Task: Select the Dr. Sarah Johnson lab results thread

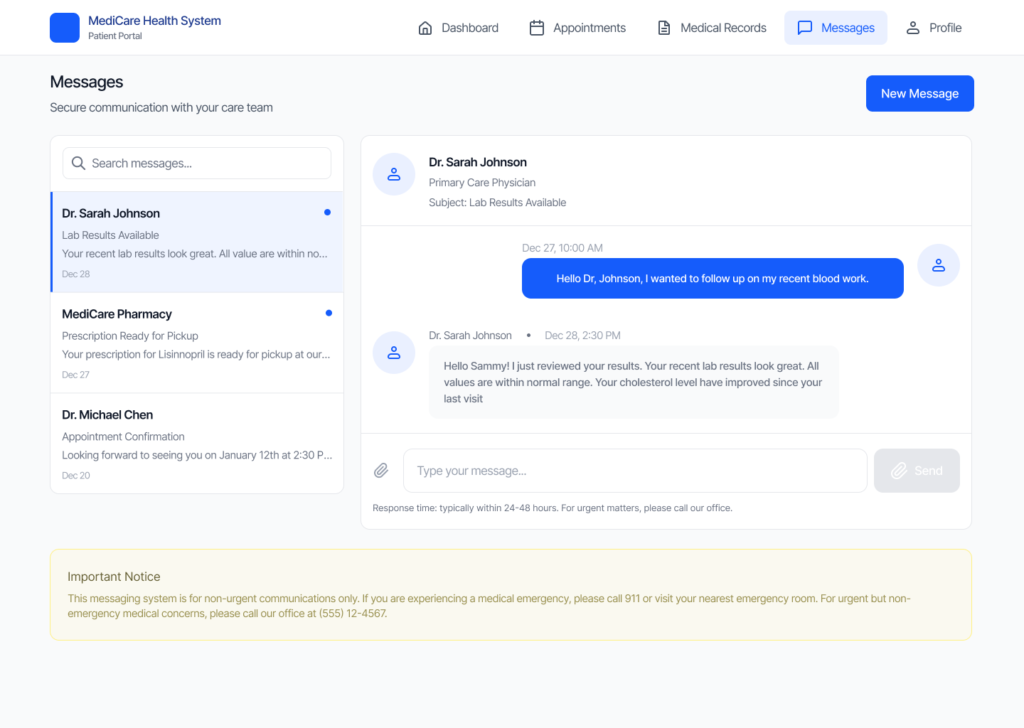Action: tap(197, 242)
